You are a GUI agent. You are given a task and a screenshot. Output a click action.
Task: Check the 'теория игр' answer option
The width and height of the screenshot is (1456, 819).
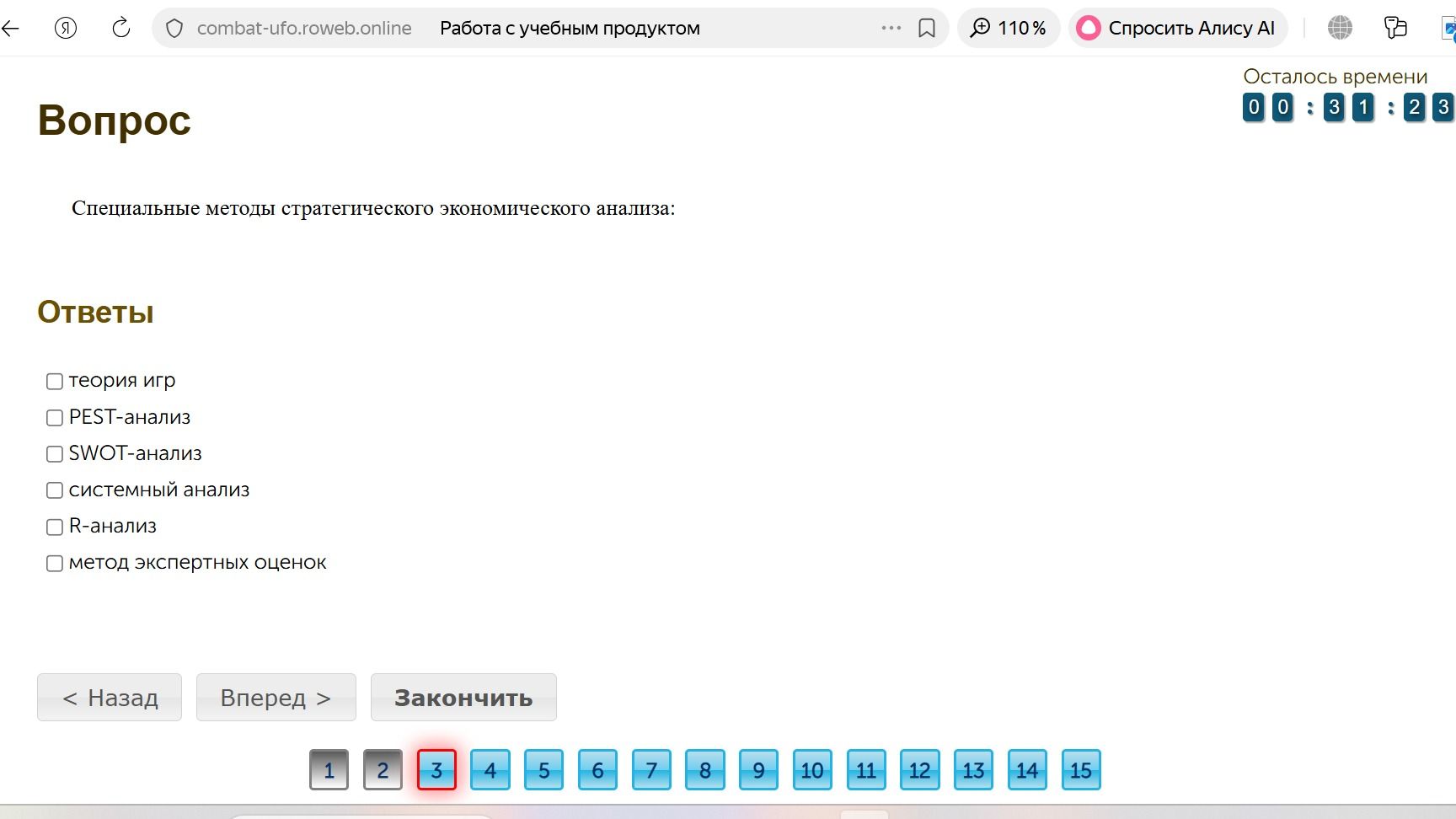click(55, 382)
